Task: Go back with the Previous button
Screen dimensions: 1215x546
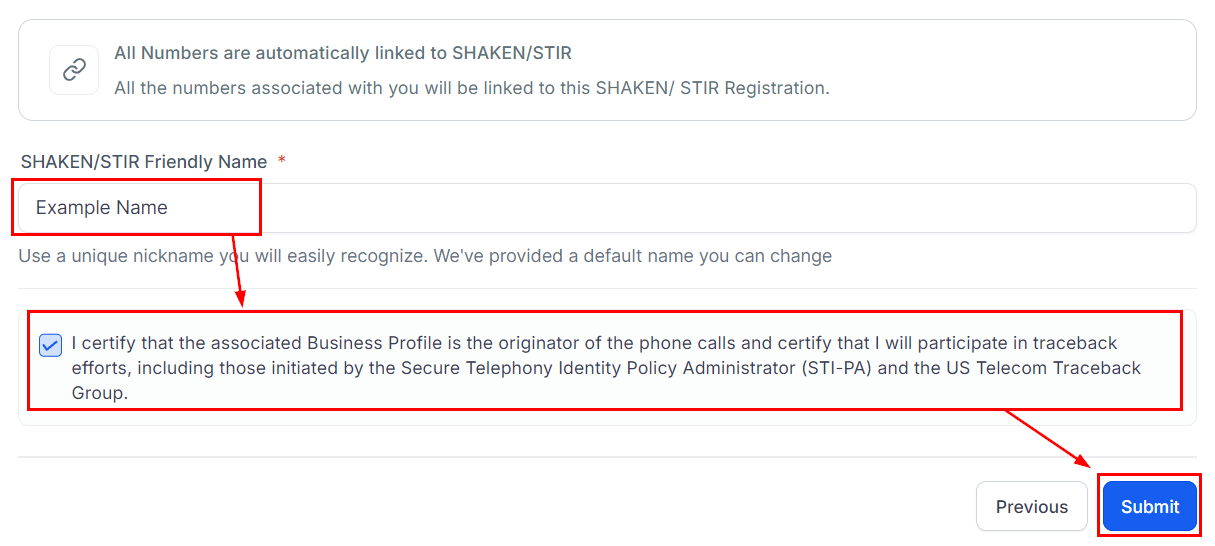Action: tap(1031, 506)
